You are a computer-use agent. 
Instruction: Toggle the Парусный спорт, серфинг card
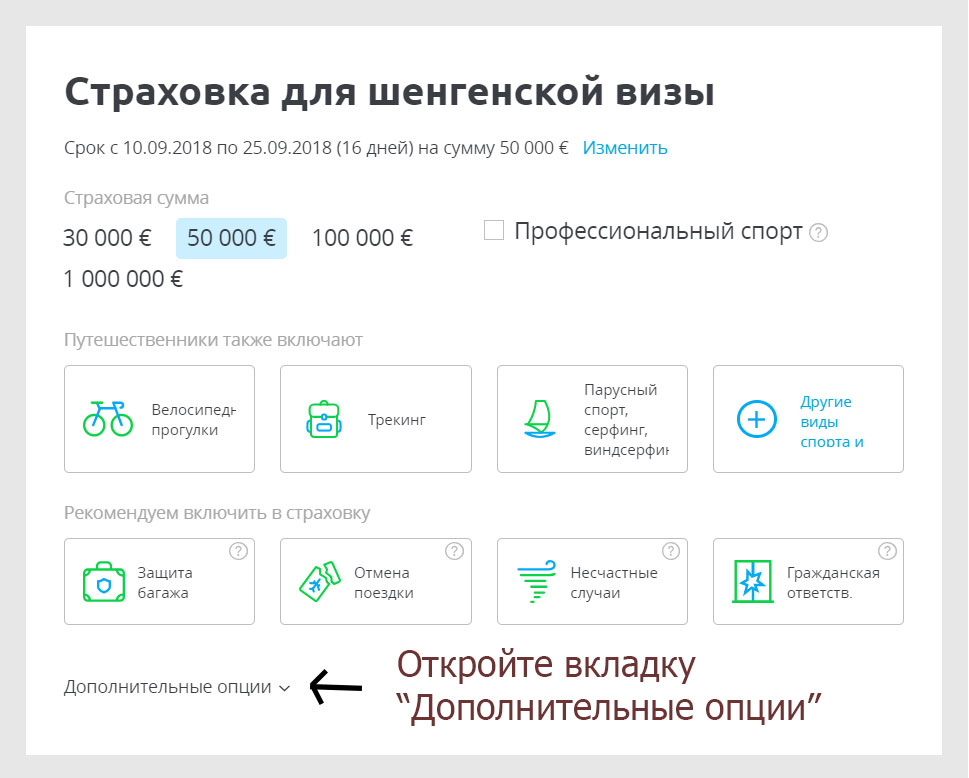pyautogui.click(x=592, y=419)
